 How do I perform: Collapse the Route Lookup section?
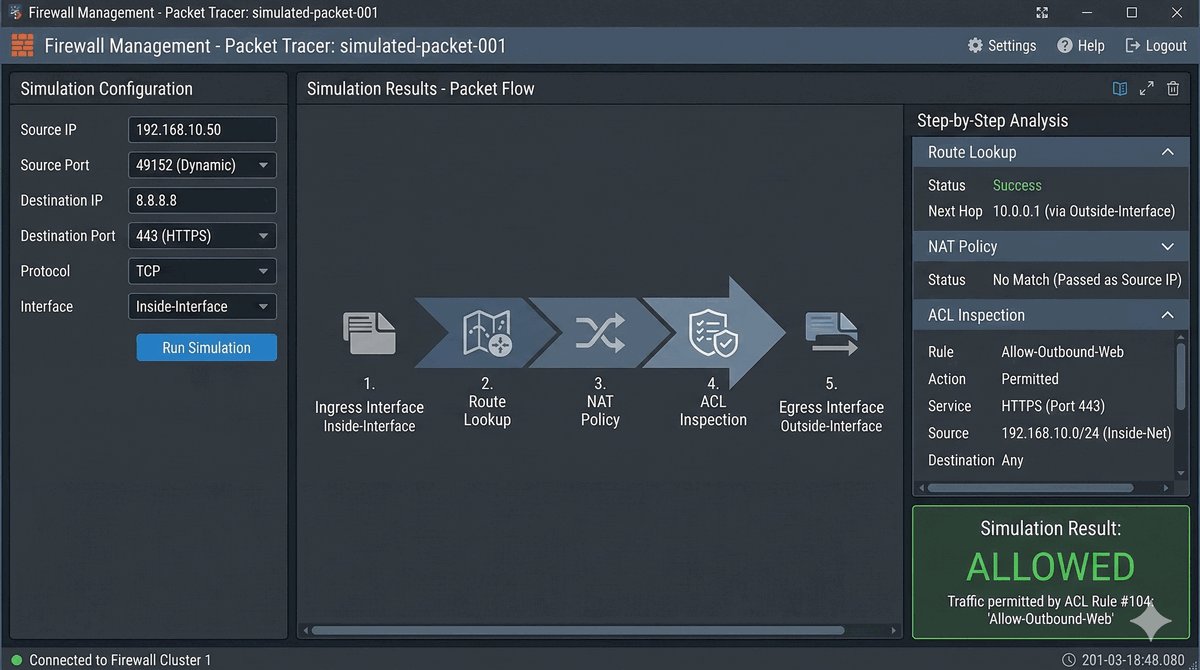[1166, 152]
